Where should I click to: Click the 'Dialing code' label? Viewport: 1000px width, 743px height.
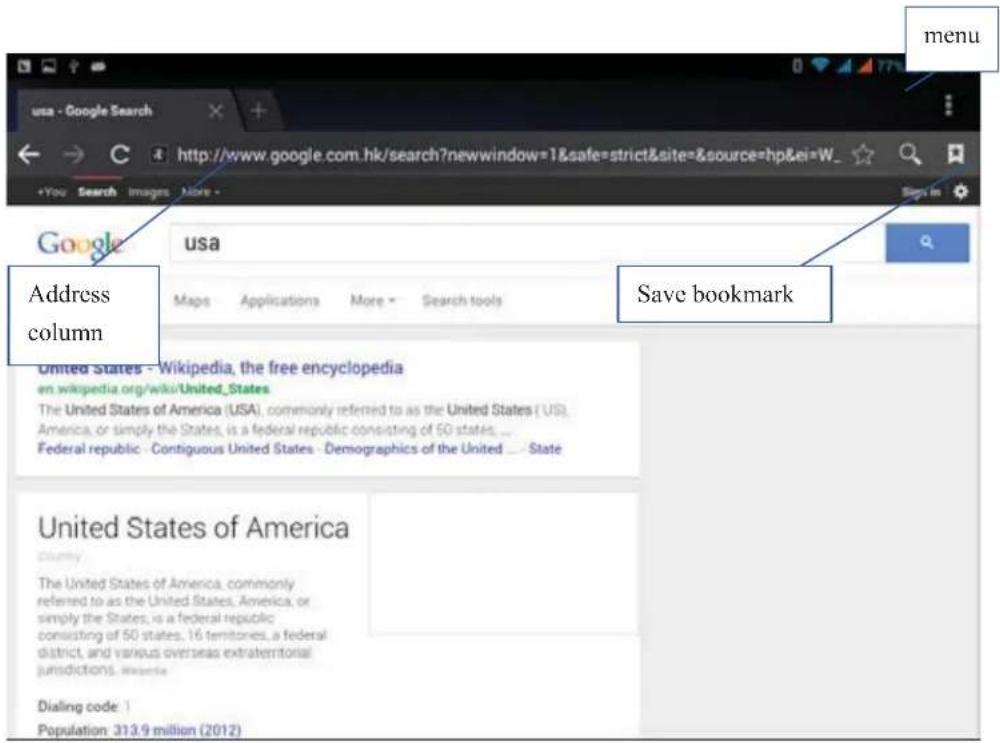78,707
